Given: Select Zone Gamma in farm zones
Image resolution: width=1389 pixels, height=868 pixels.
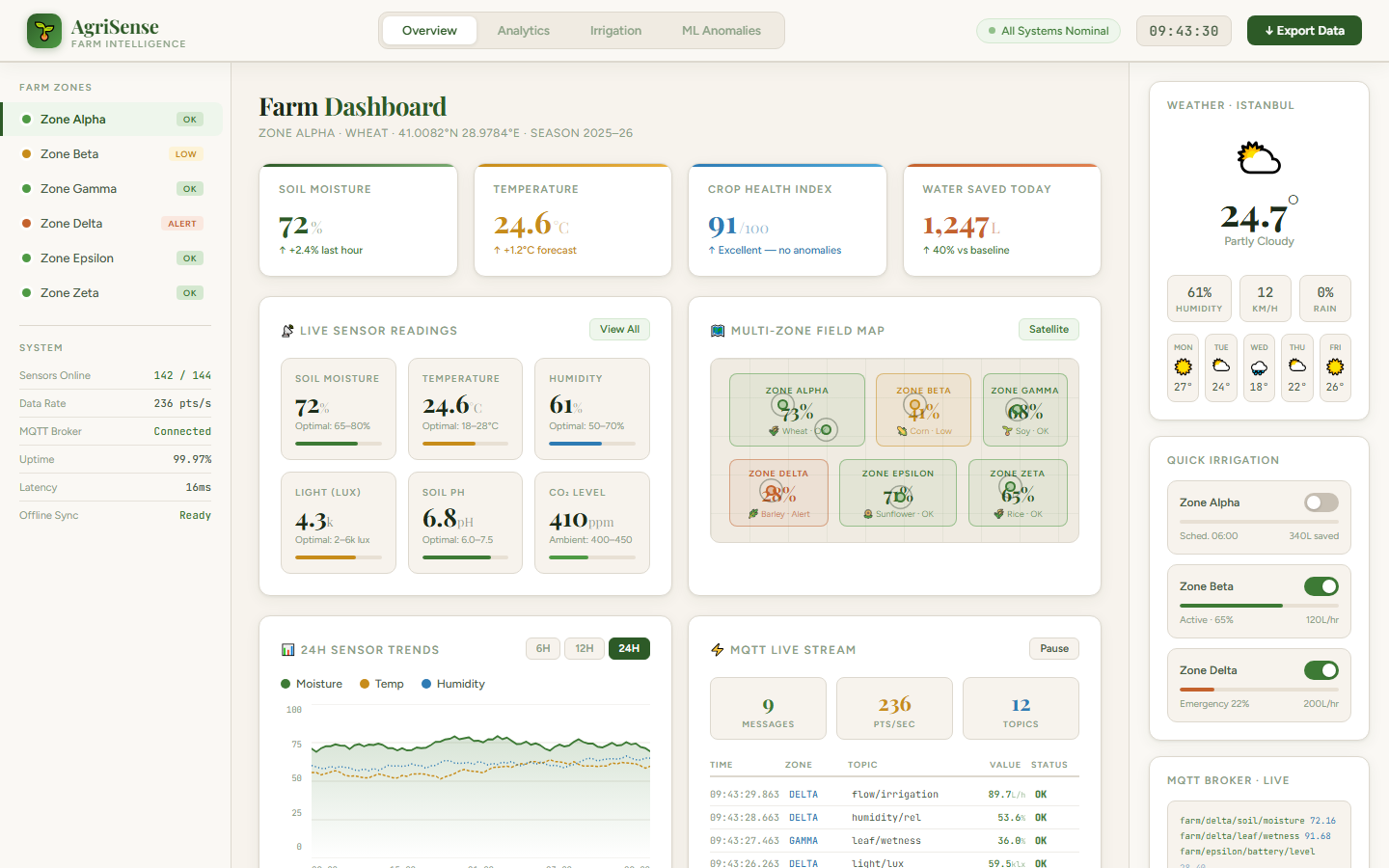Looking at the screenshot, I should (112, 189).
